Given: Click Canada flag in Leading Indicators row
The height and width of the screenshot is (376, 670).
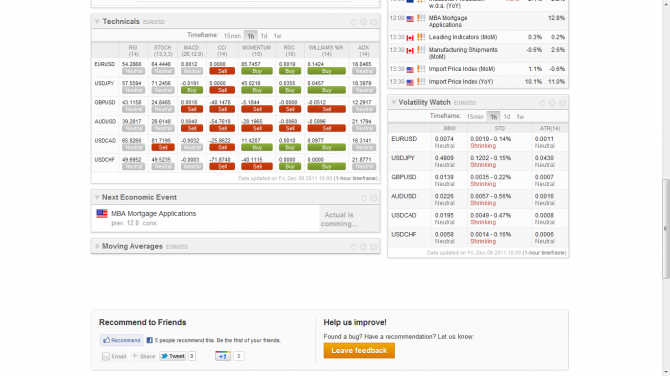Looking at the screenshot, I should click(410, 38).
